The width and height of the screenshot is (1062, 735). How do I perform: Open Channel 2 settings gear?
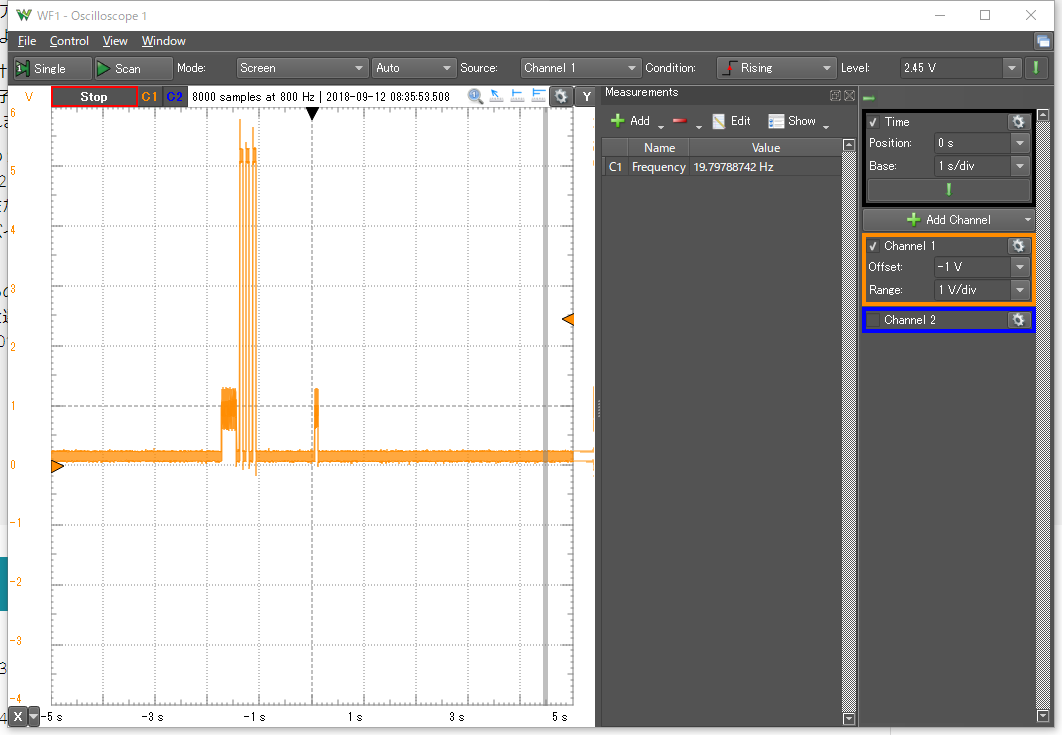pos(1018,320)
